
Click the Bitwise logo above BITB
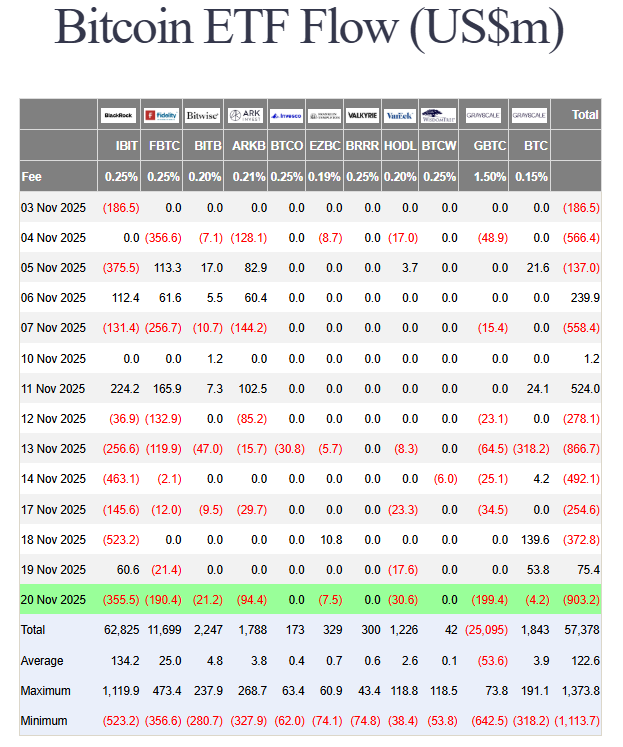(x=203, y=116)
